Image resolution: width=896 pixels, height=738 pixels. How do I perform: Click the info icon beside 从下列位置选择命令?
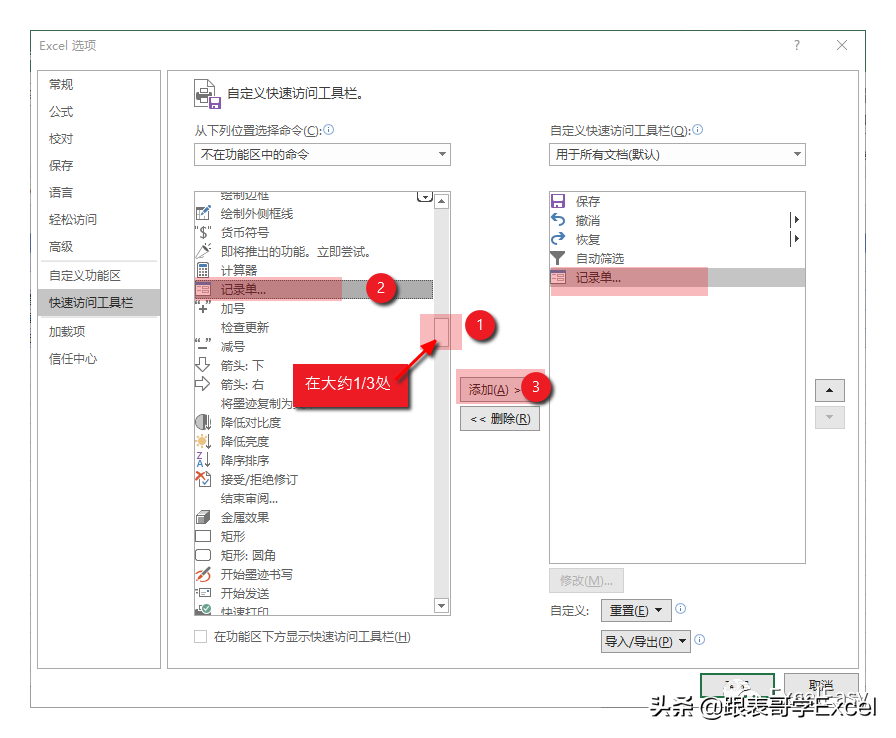point(329,130)
